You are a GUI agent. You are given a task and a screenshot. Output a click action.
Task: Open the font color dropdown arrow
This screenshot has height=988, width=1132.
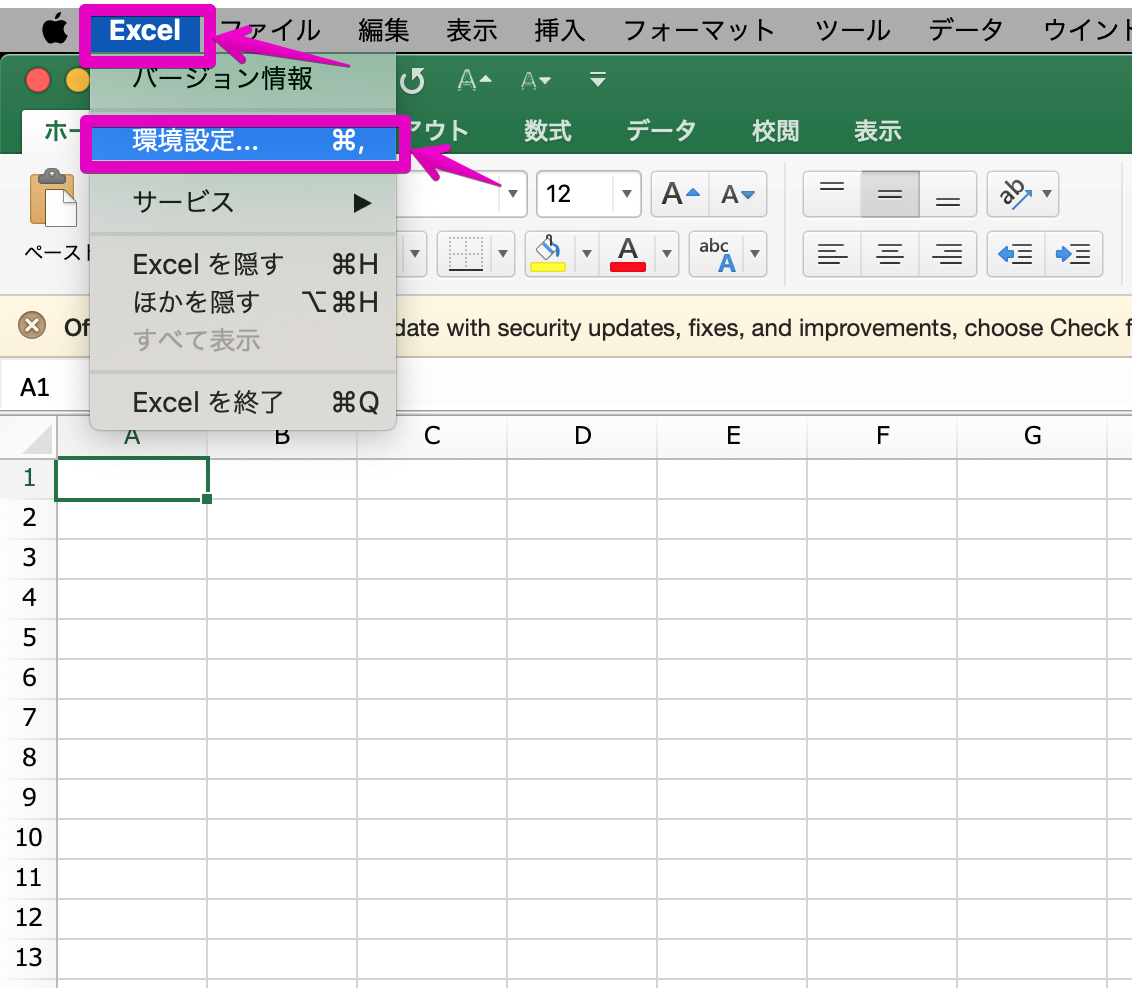pos(667,253)
